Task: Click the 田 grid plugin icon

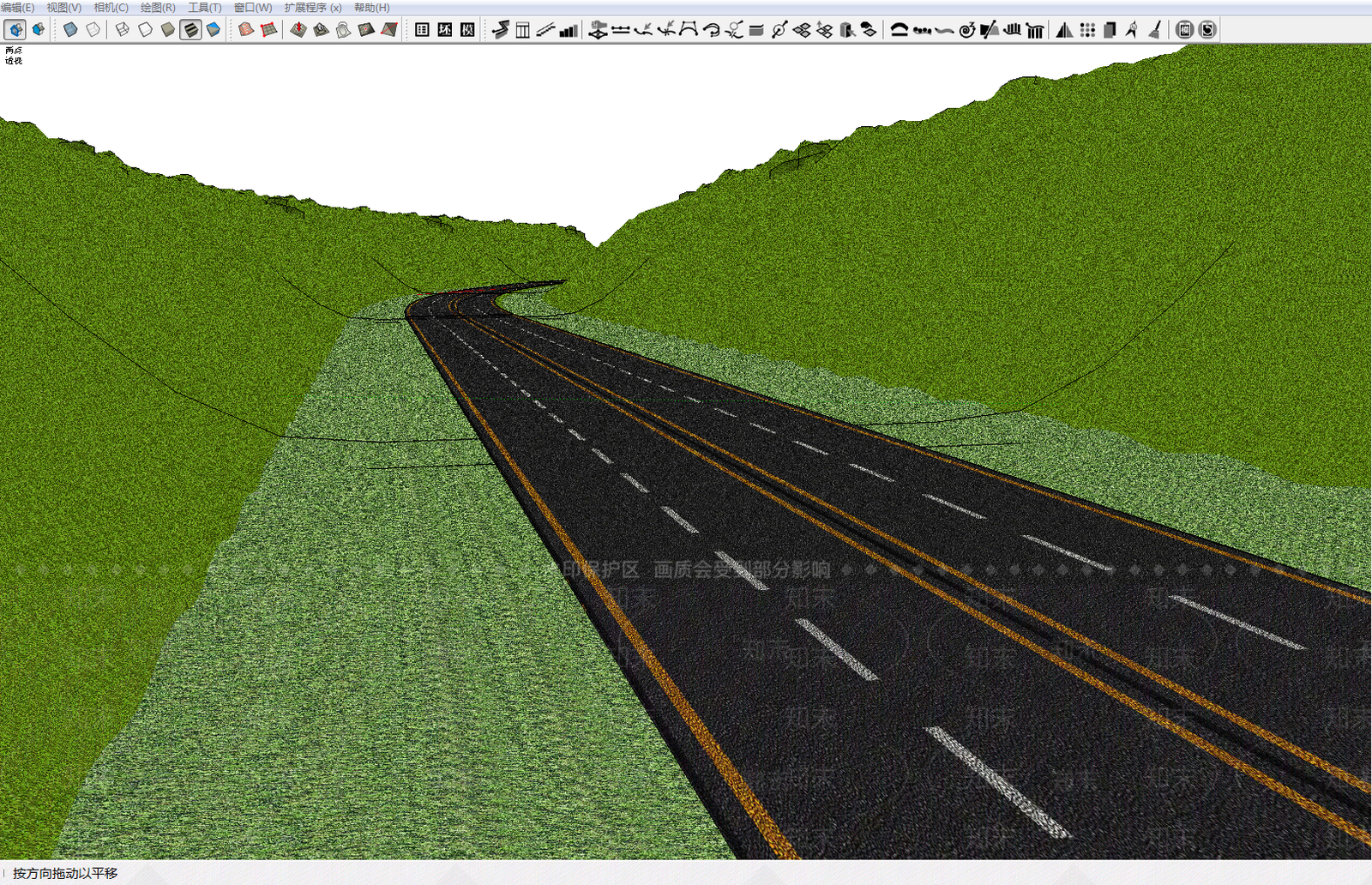Action: tap(422, 30)
